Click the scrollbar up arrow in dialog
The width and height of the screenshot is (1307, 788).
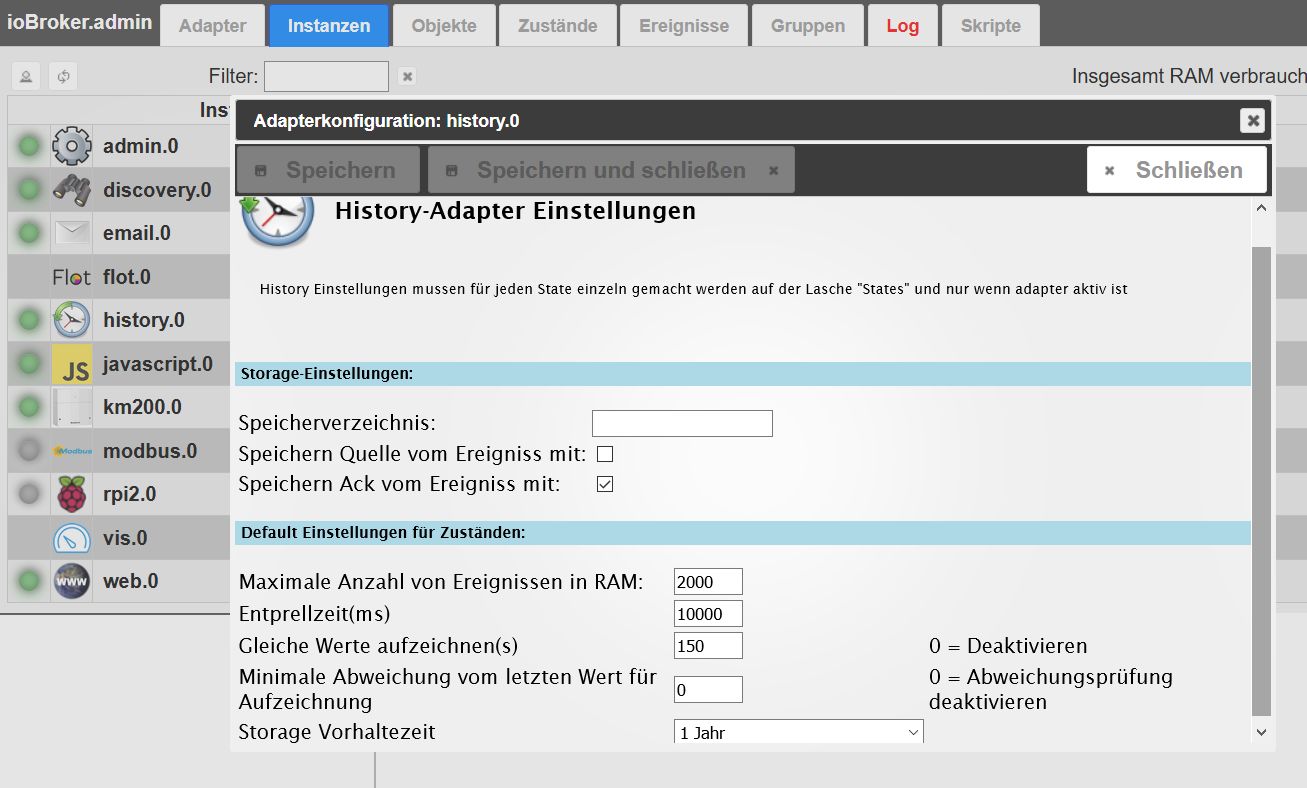pyautogui.click(x=1261, y=208)
